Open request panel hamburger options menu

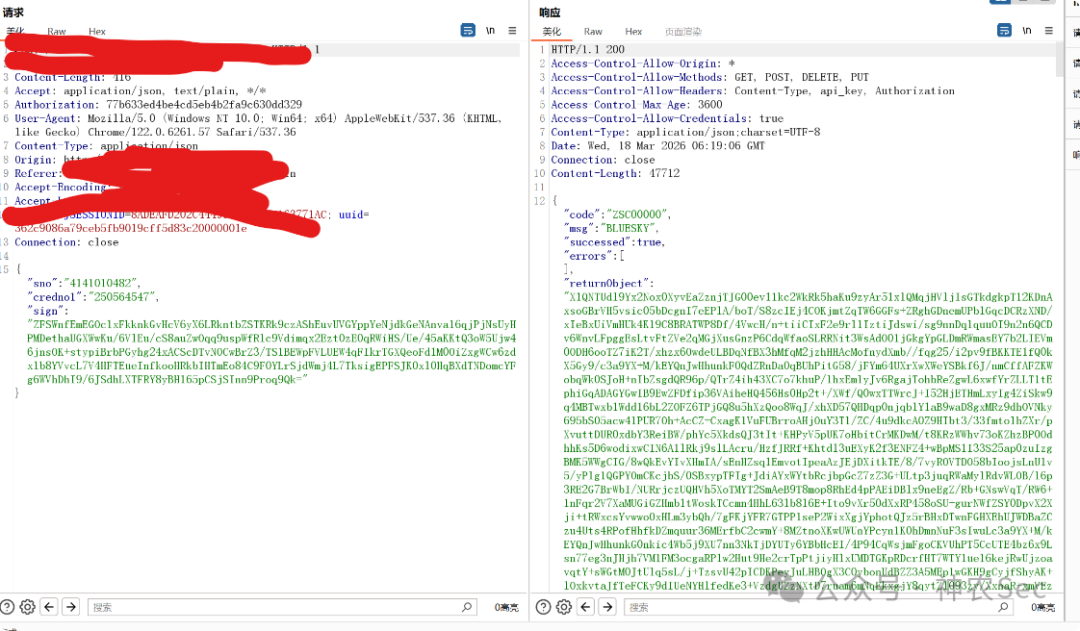(x=512, y=30)
